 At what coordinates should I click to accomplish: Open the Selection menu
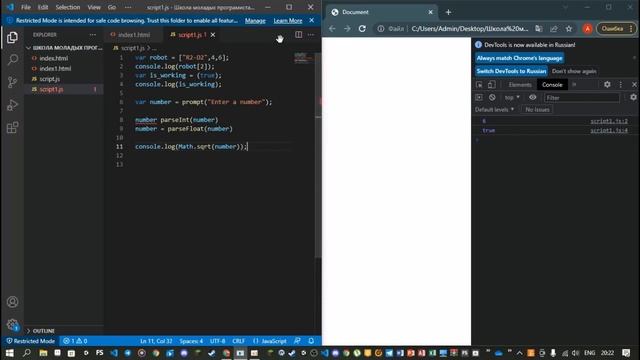(68, 7)
